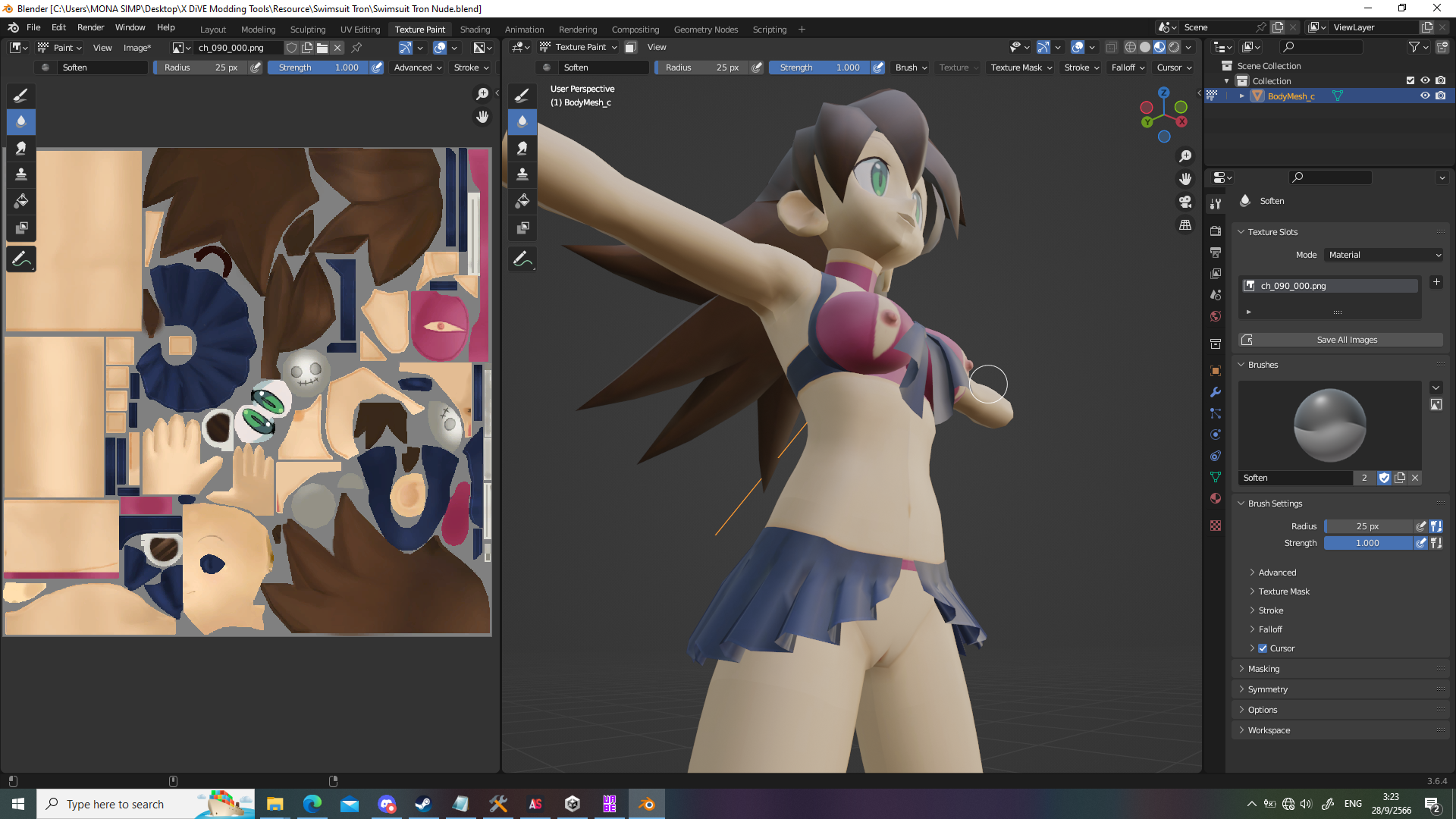The image size is (1456, 819).
Task: Toggle X-ray in 3D viewport header
Action: (x=1111, y=47)
